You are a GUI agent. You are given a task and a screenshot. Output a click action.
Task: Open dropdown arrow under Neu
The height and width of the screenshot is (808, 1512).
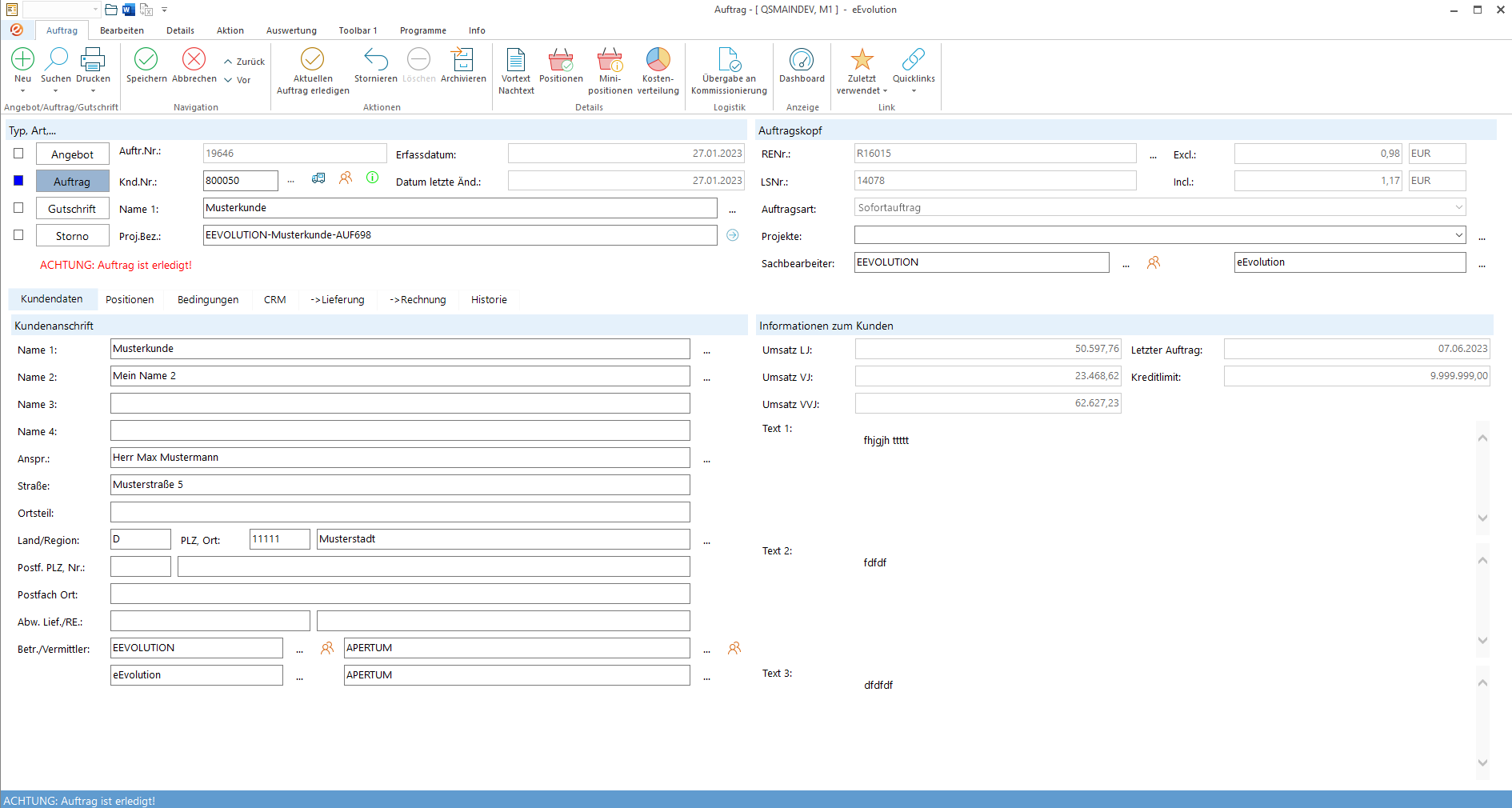click(23, 91)
